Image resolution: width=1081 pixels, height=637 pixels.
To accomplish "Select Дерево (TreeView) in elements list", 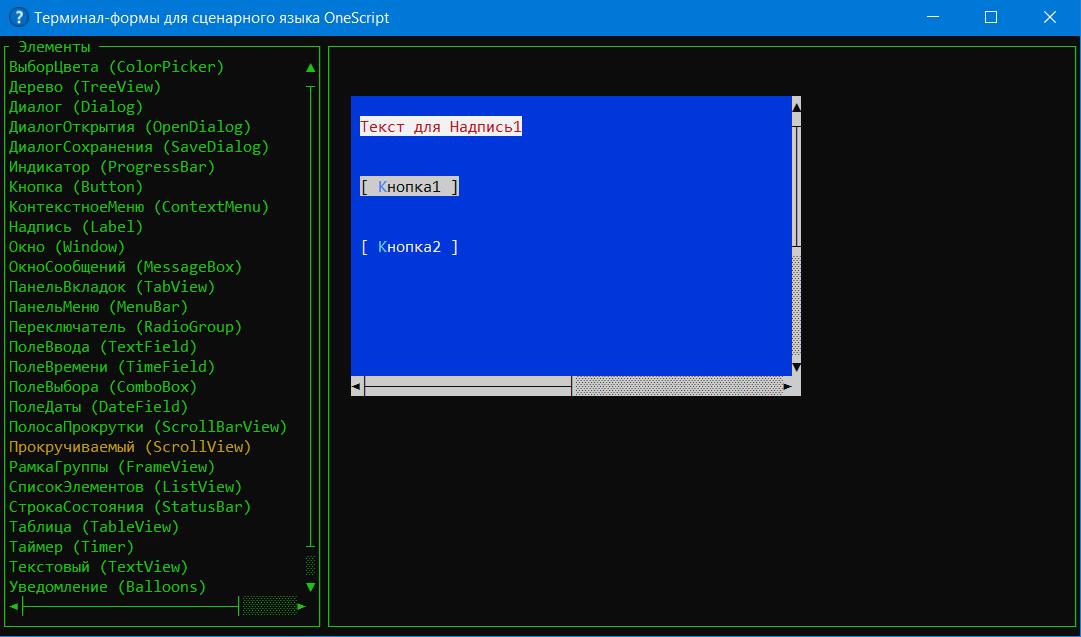I will (85, 87).
